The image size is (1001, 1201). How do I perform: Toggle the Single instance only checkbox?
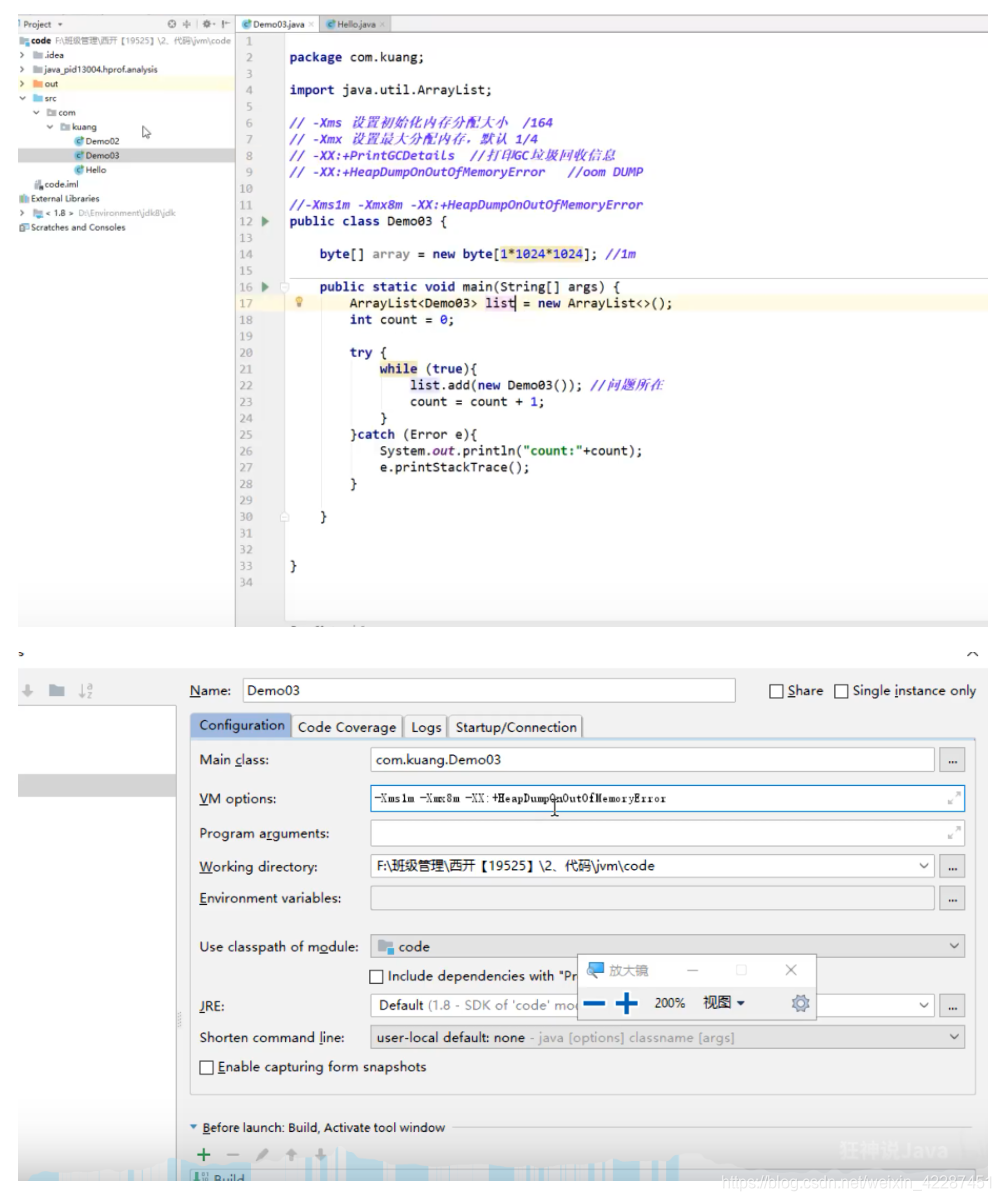841,691
